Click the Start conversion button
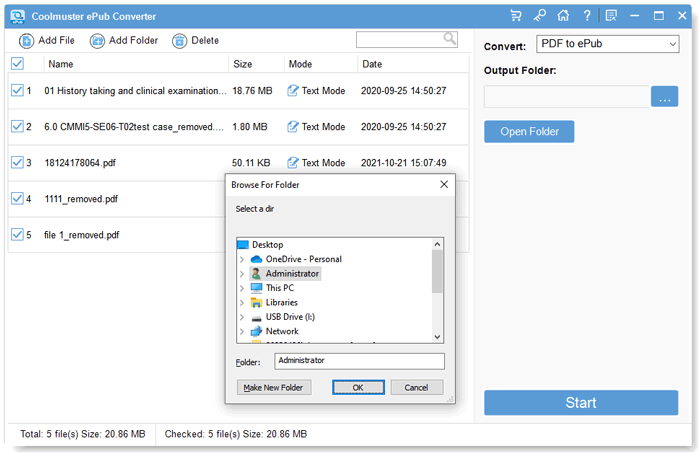The height and width of the screenshot is (455, 700). [581, 403]
